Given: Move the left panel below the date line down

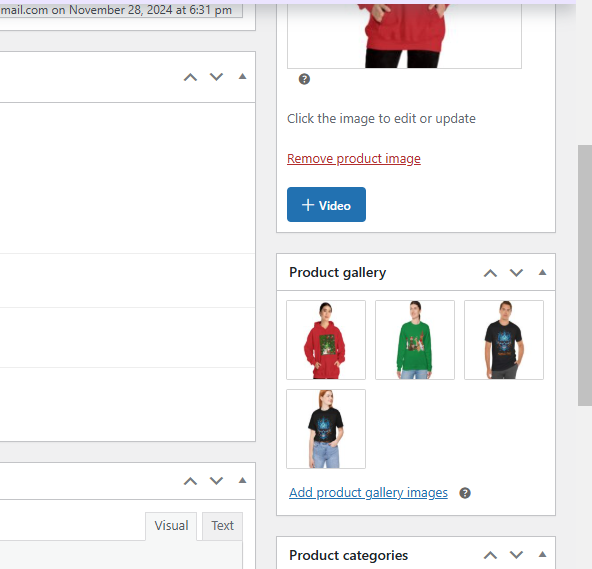Looking at the screenshot, I should [216, 77].
